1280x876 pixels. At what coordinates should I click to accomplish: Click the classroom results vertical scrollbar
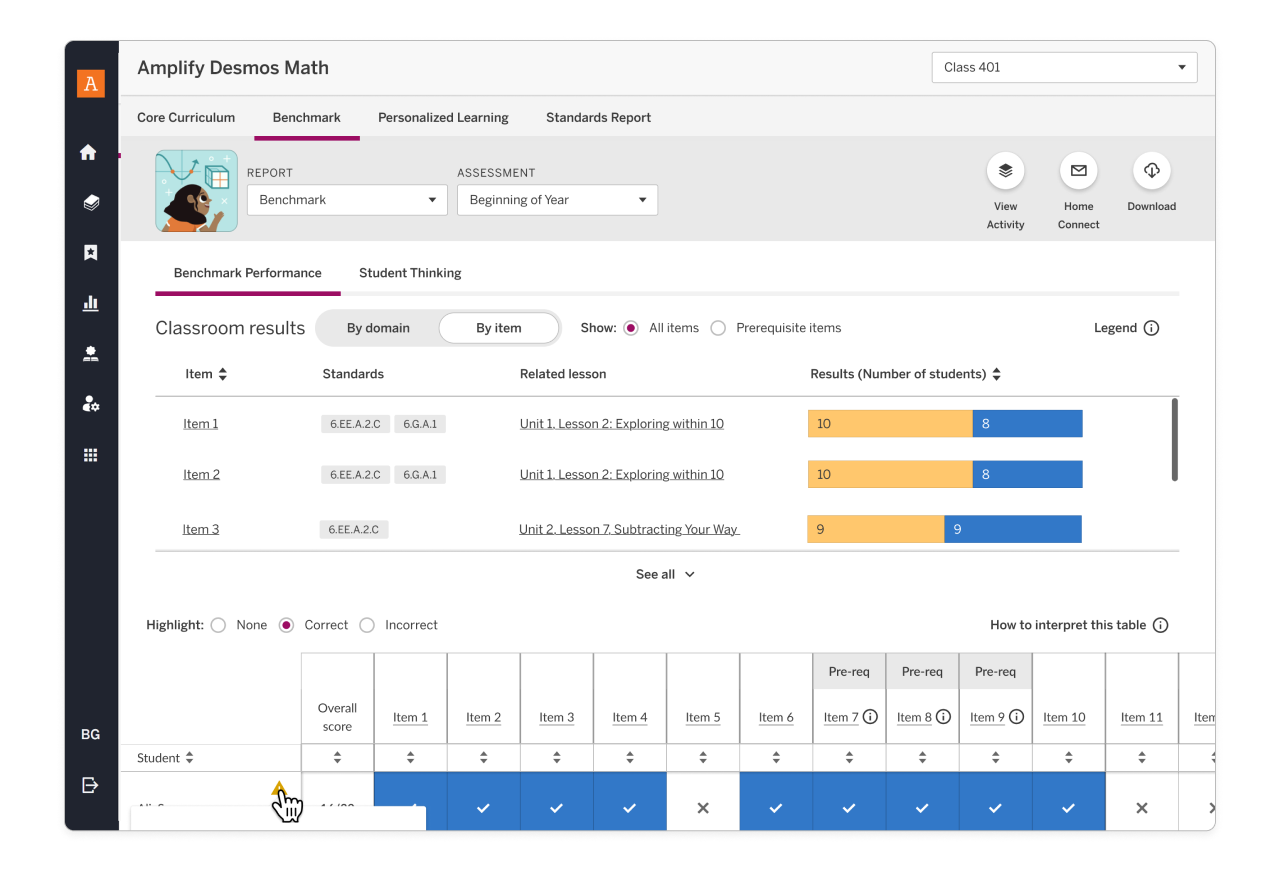[x=1174, y=440]
